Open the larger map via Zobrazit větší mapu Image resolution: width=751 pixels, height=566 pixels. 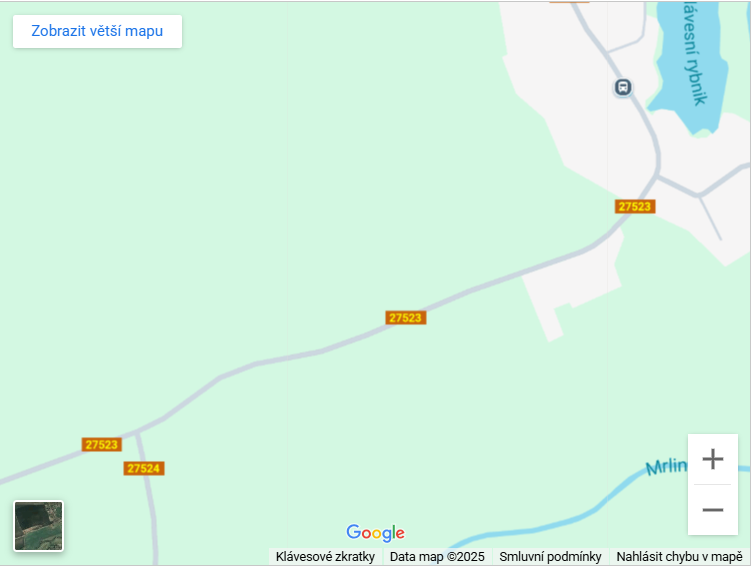click(x=97, y=31)
